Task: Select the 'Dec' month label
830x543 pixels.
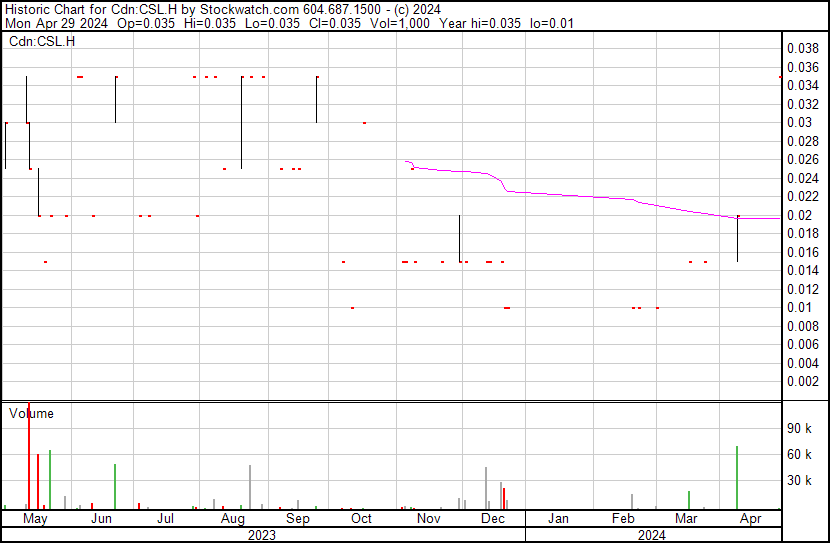Action: click(x=493, y=519)
